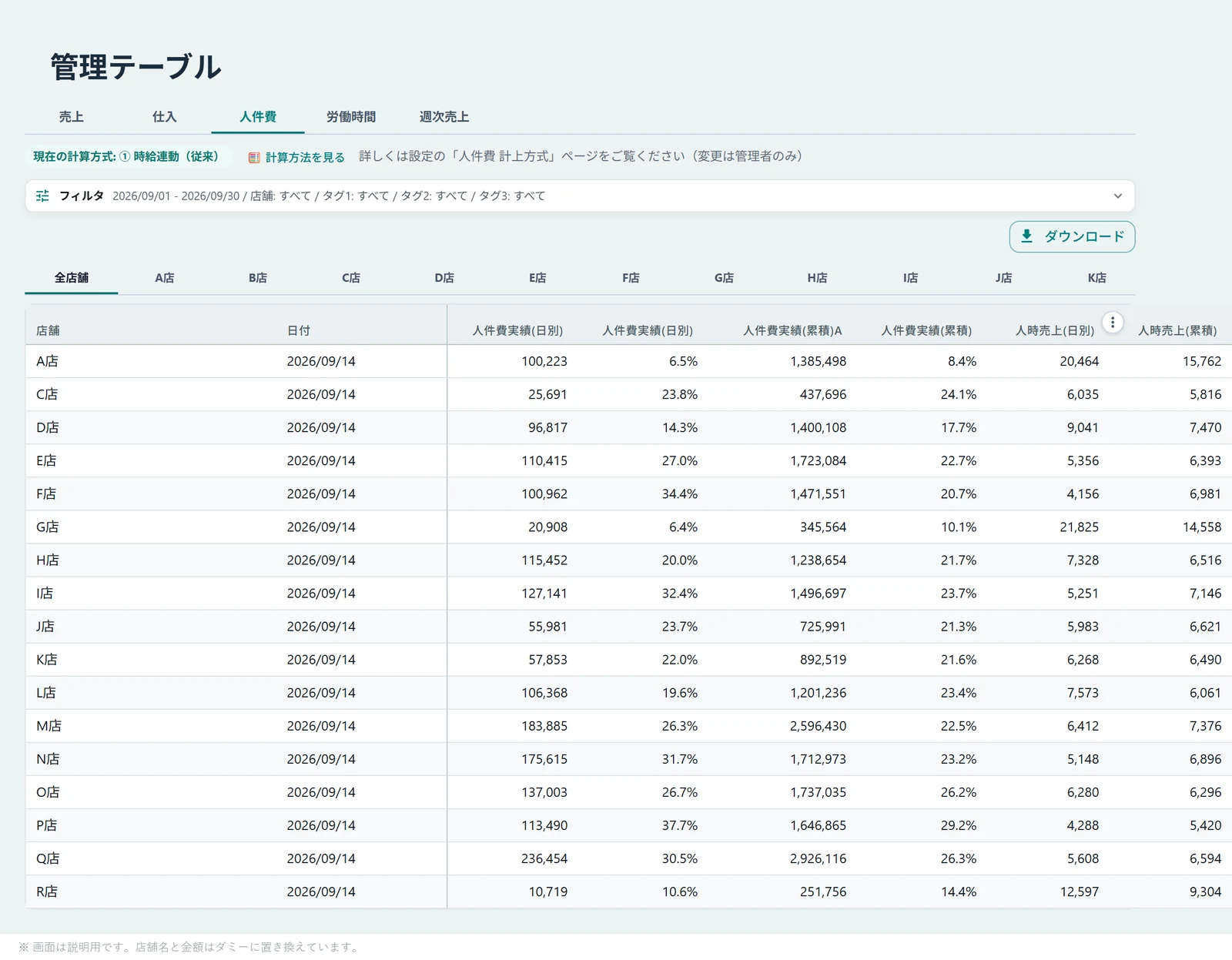Expand the filter panel chevron
Image resolution: width=1232 pixels, height=960 pixels.
pos(1117,196)
